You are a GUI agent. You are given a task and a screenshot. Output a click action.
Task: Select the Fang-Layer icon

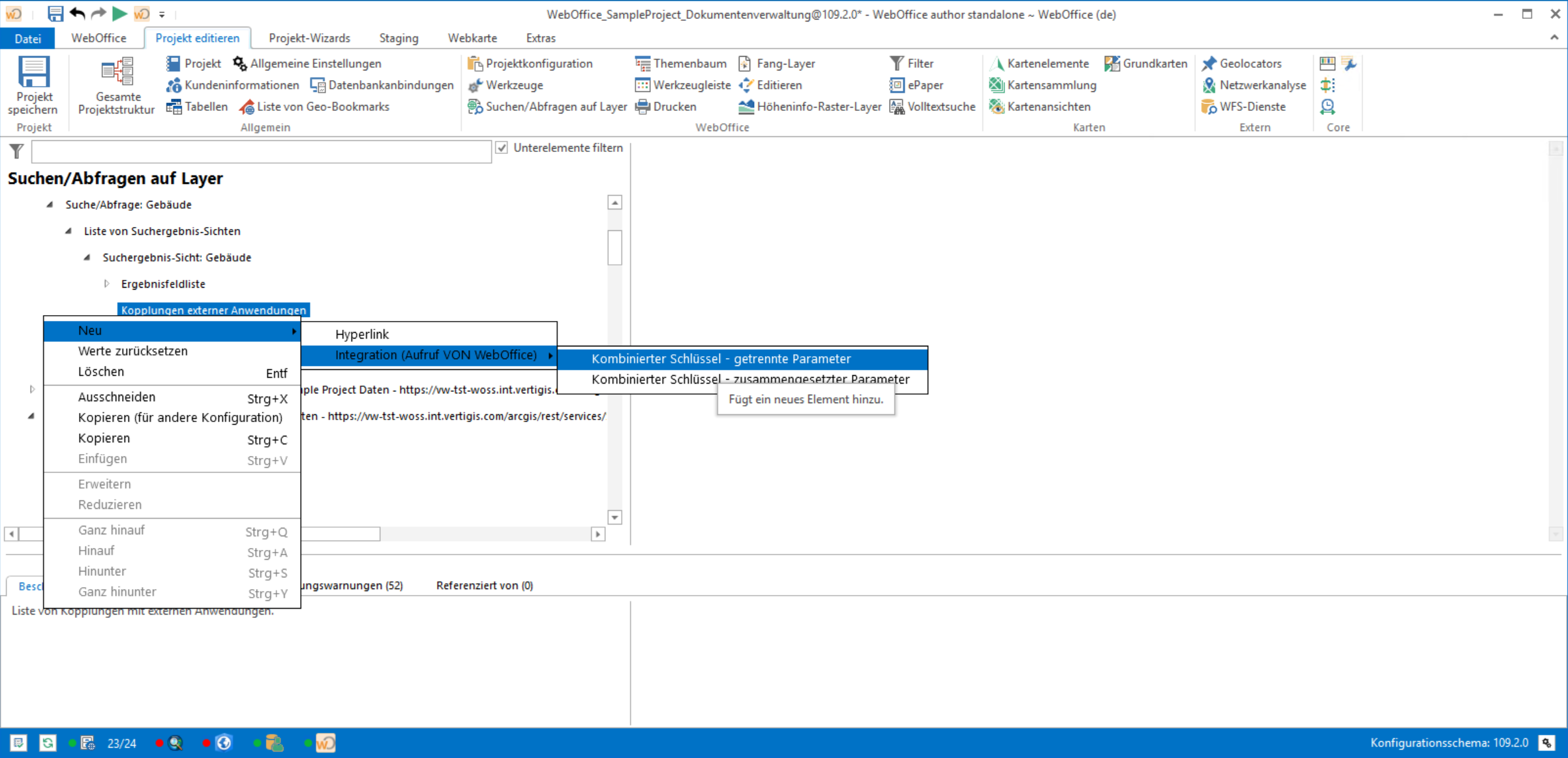click(x=744, y=63)
